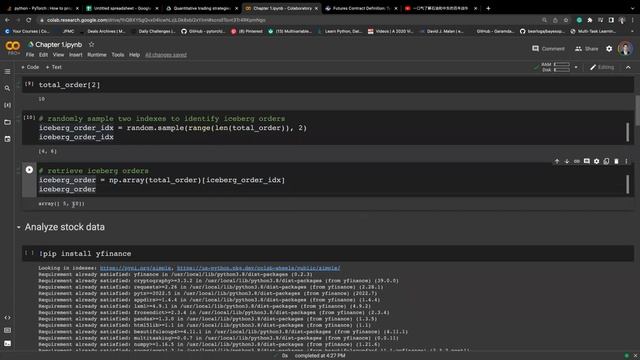Click the Disk usage bar indicator
Image resolution: width=640 pixels, height=360 pixels.
562,70
